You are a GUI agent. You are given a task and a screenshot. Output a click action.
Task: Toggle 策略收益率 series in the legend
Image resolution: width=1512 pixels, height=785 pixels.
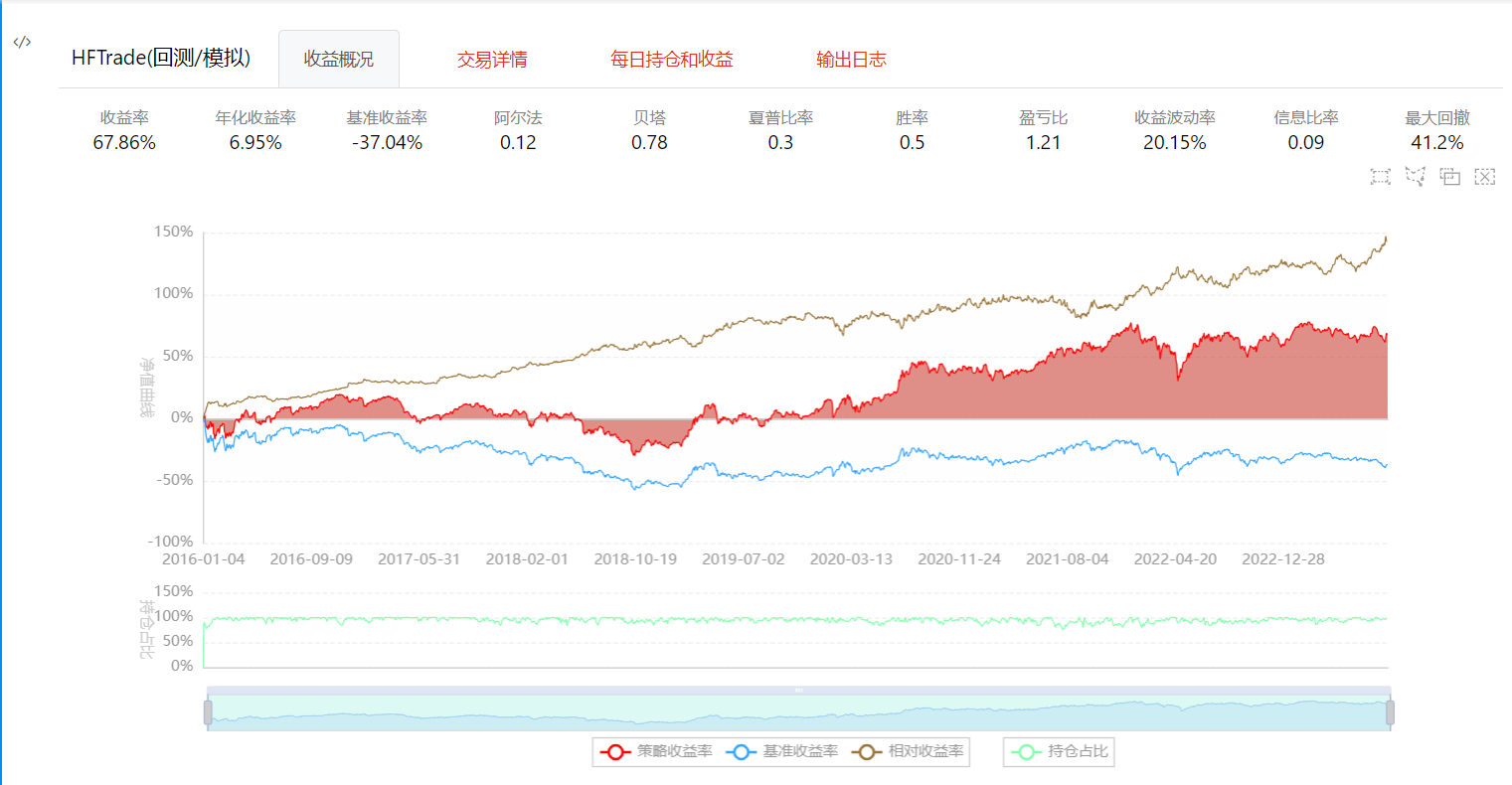(x=656, y=751)
